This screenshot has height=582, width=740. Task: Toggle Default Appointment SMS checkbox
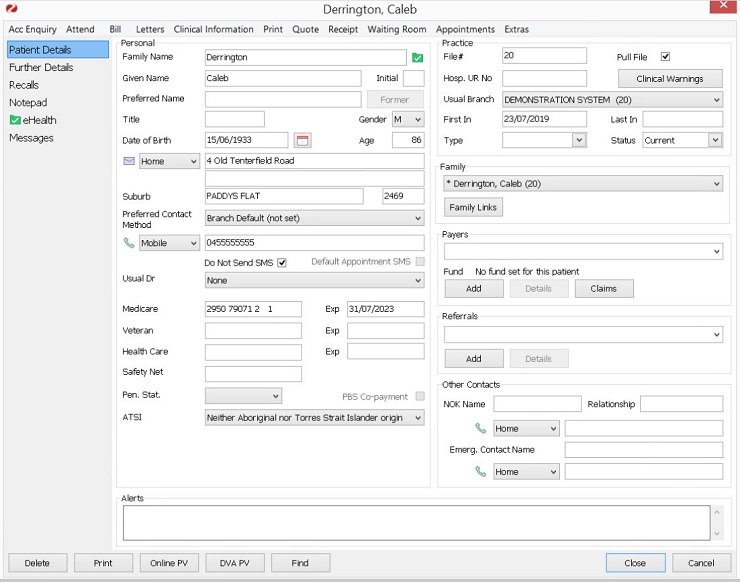(x=420, y=261)
